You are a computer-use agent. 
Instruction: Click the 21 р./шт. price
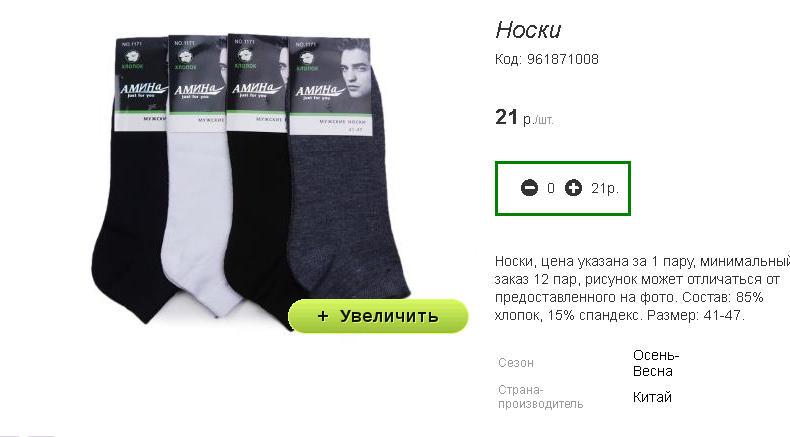(524, 117)
